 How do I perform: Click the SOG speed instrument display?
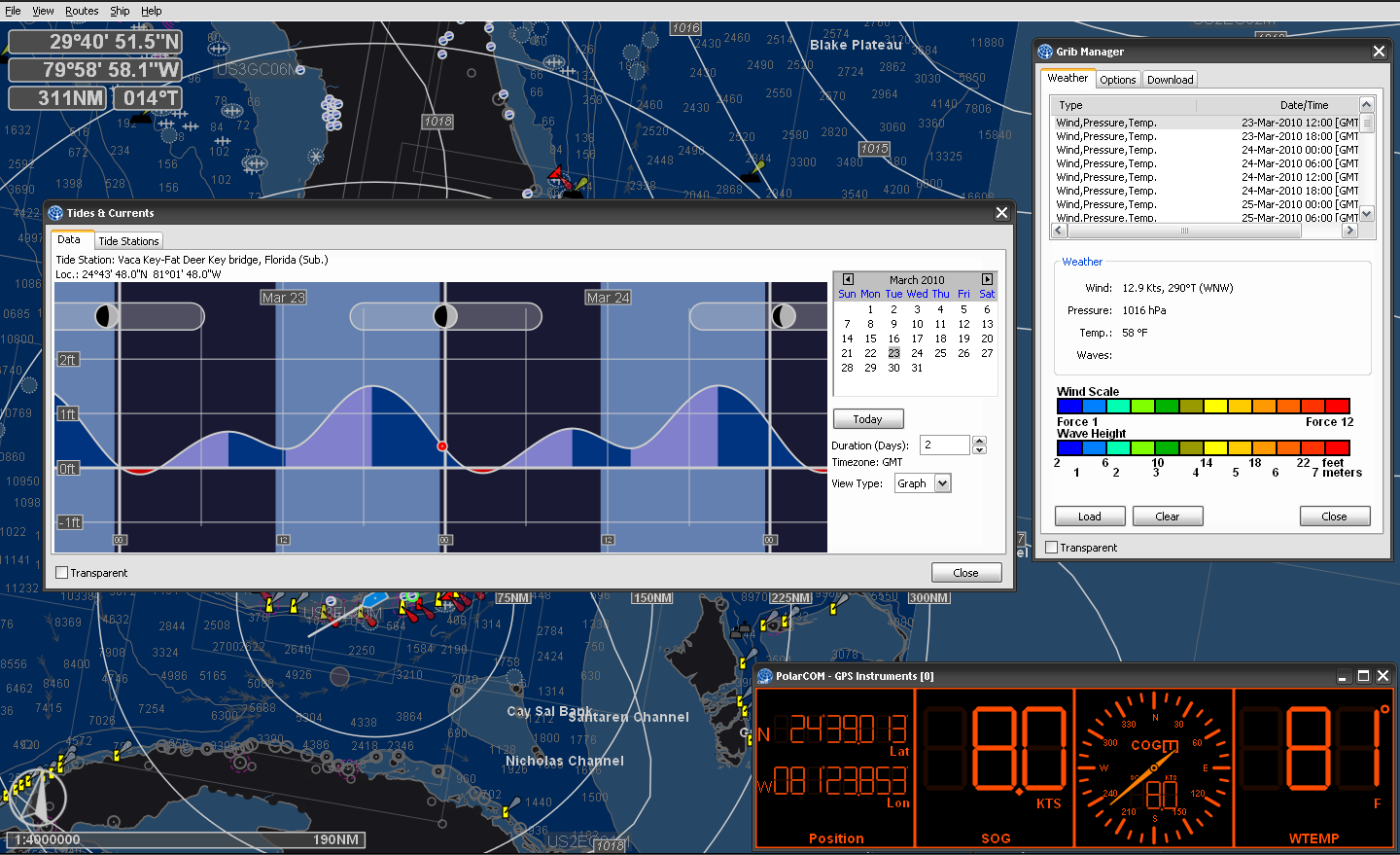point(995,767)
